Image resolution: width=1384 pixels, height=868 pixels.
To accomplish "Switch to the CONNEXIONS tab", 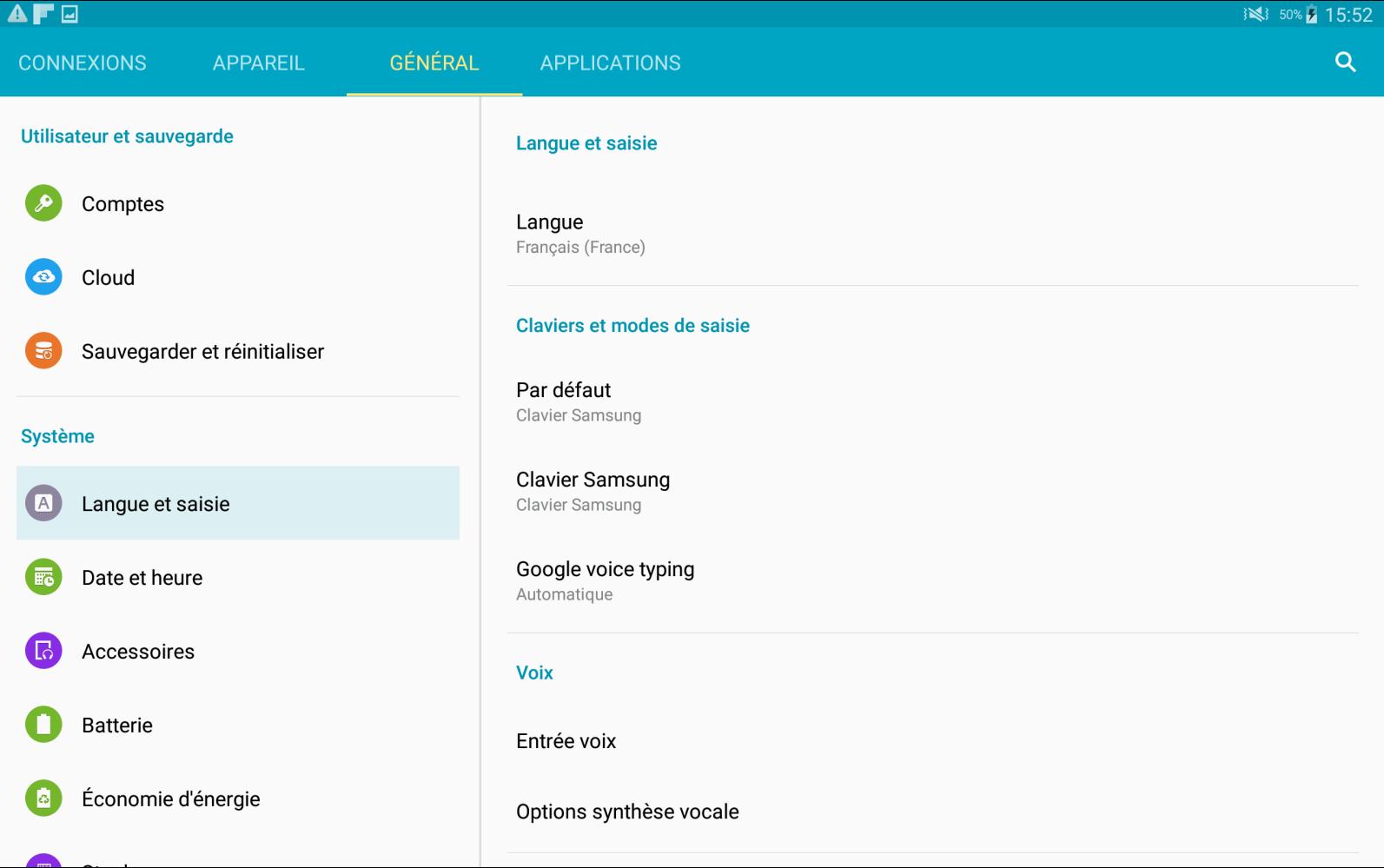I will pos(83,63).
